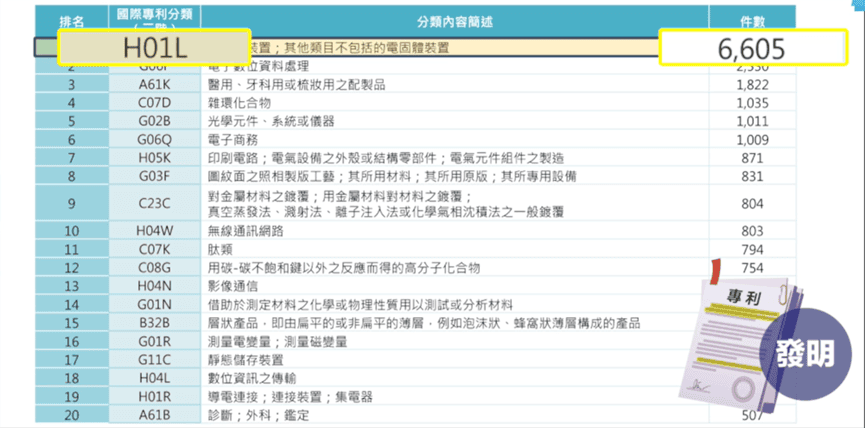Click the 國際專利分類 column header
This screenshot has width=865, height=428.
pos(155,18)
